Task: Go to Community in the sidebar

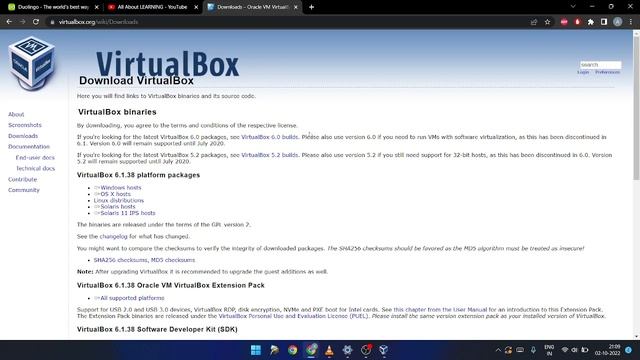Action: pos(24,190)
